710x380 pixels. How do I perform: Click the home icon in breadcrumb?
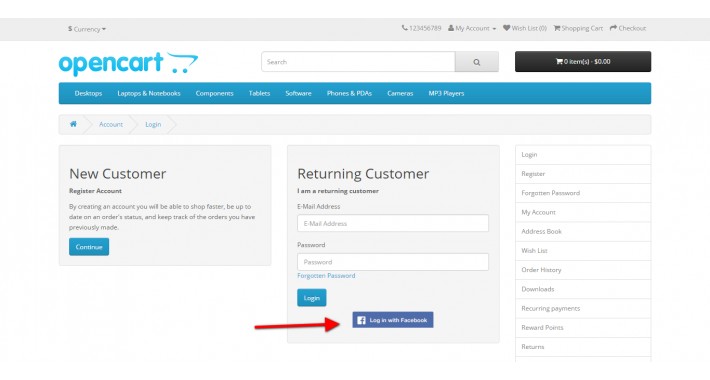tap(73, 124)
